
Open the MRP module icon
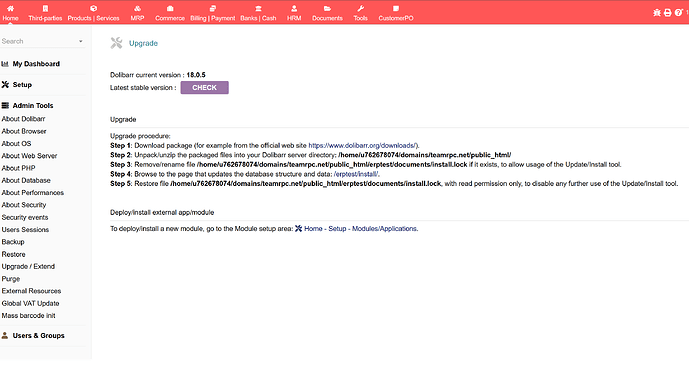click(138, 8)
